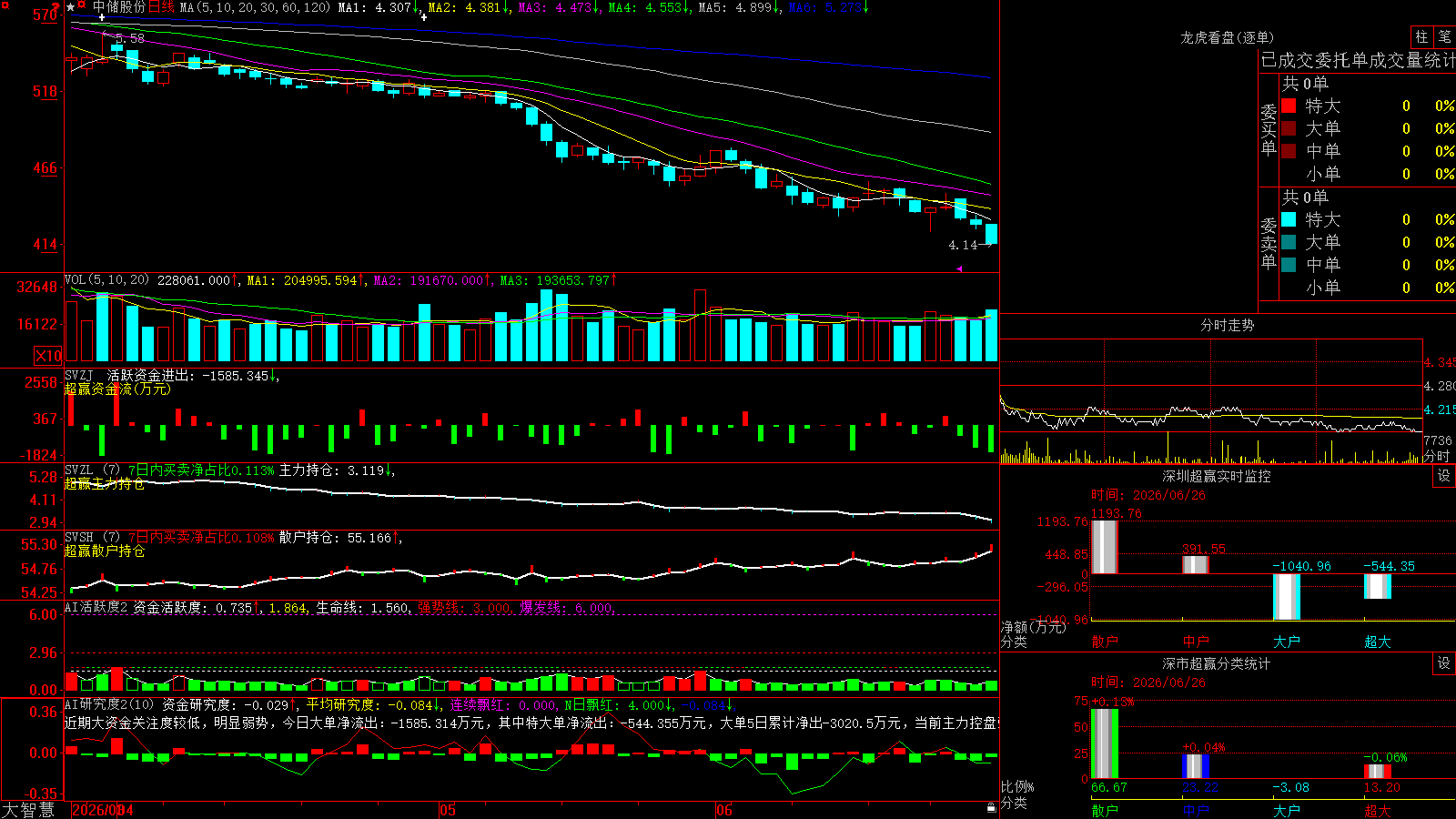Click the 5.58 high price annotation
Image resolution: width=1456 pixels, height=819 pixels.
coord(129,38)
